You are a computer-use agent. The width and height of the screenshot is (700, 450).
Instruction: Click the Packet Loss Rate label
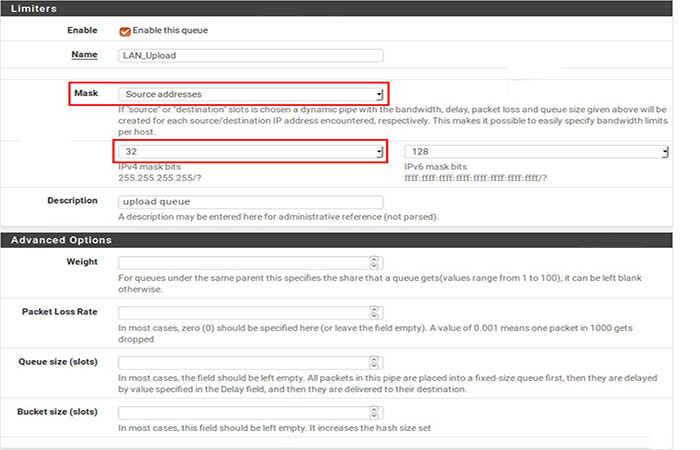pyautogui.click(x=60, y=312)
